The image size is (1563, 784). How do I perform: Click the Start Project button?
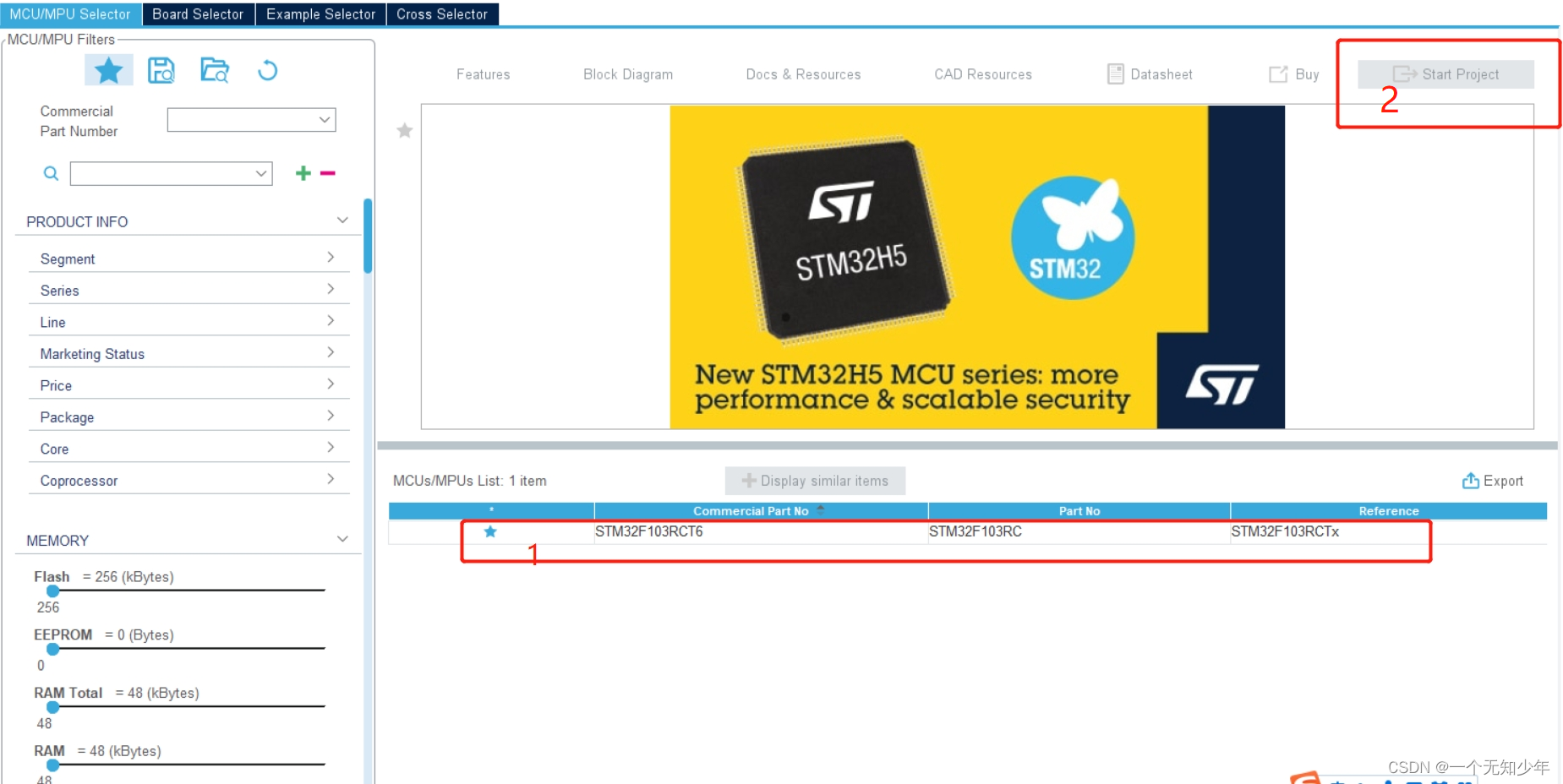1446,74
